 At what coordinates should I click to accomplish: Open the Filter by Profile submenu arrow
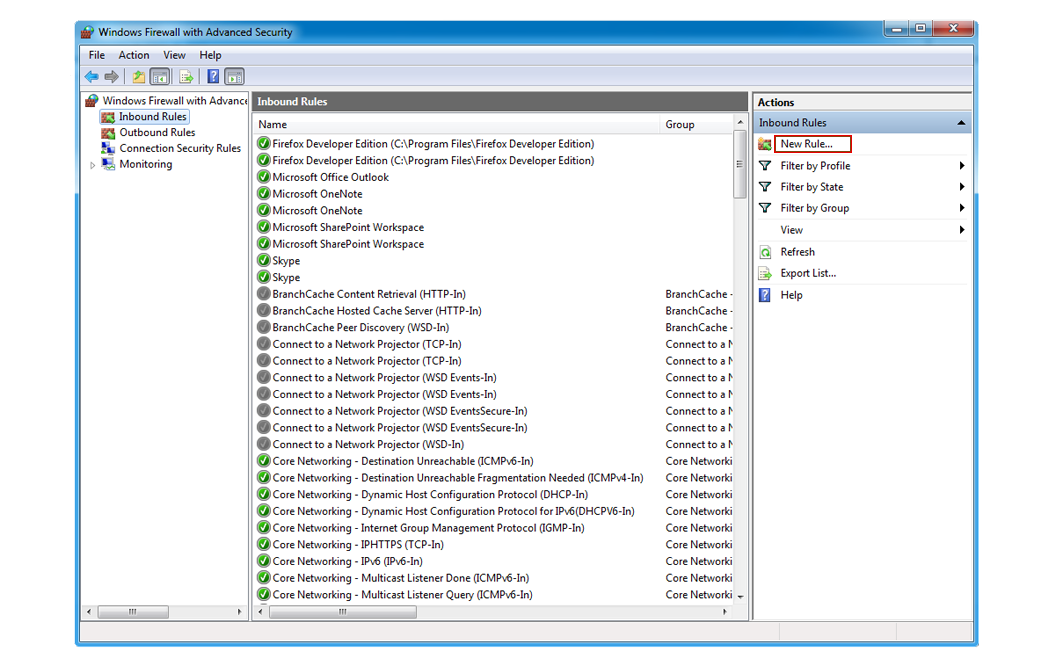coord(961,166)
